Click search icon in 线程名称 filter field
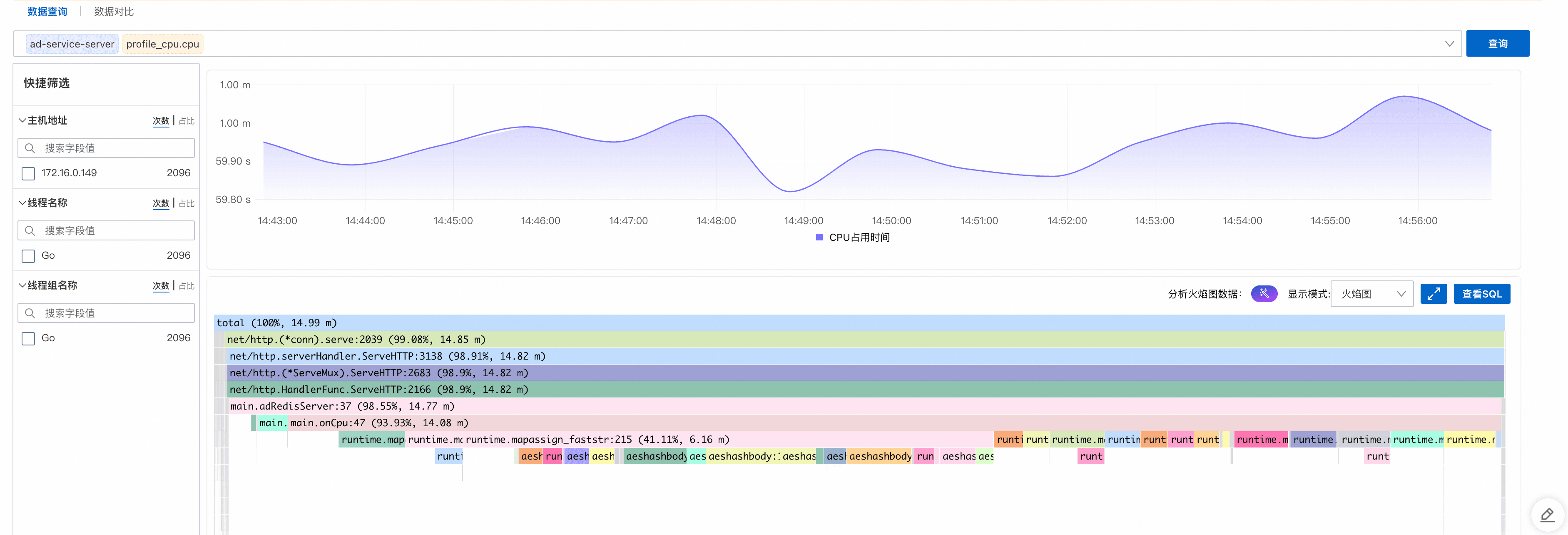Screen dimensions: 1568x535 pyautogui.click(x=30, y=230)
